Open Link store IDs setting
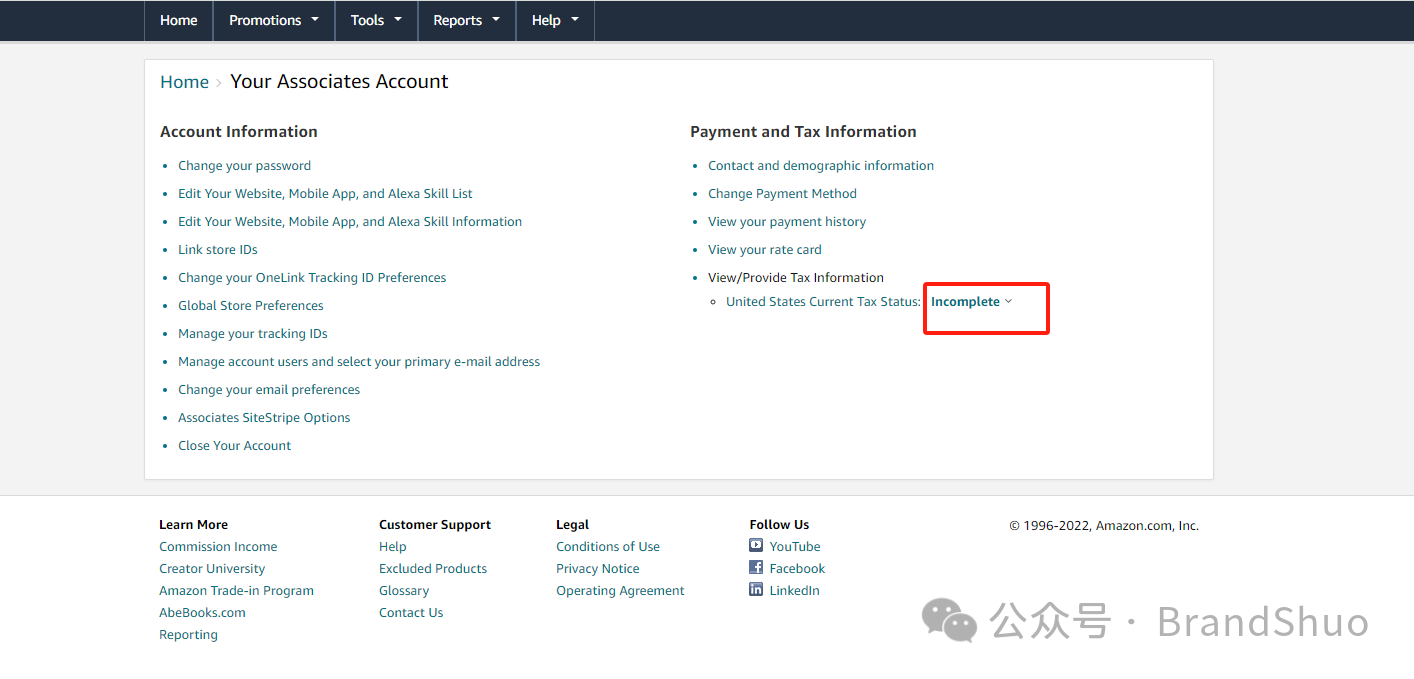 [217, 250]
